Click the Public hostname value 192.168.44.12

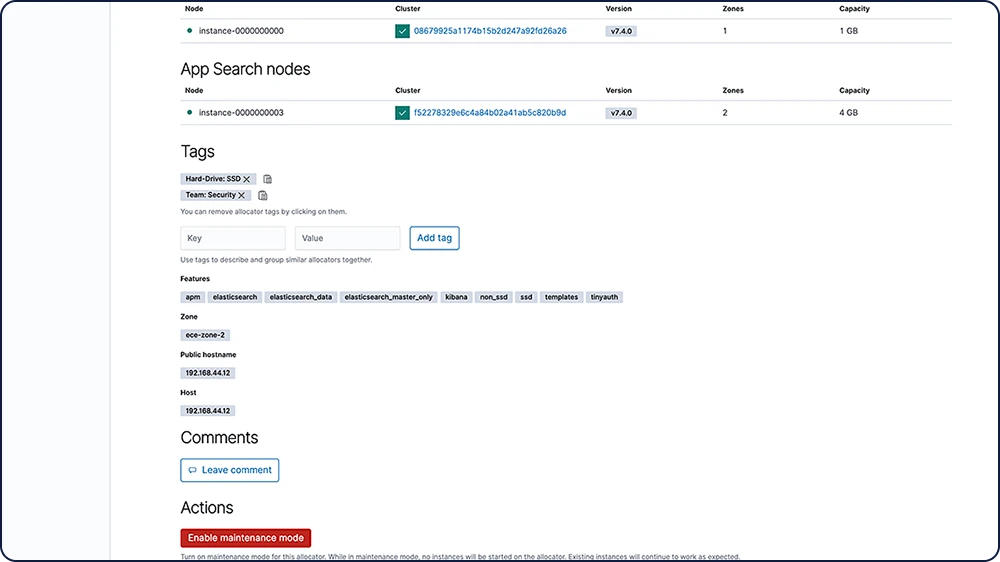click(207, 373)
